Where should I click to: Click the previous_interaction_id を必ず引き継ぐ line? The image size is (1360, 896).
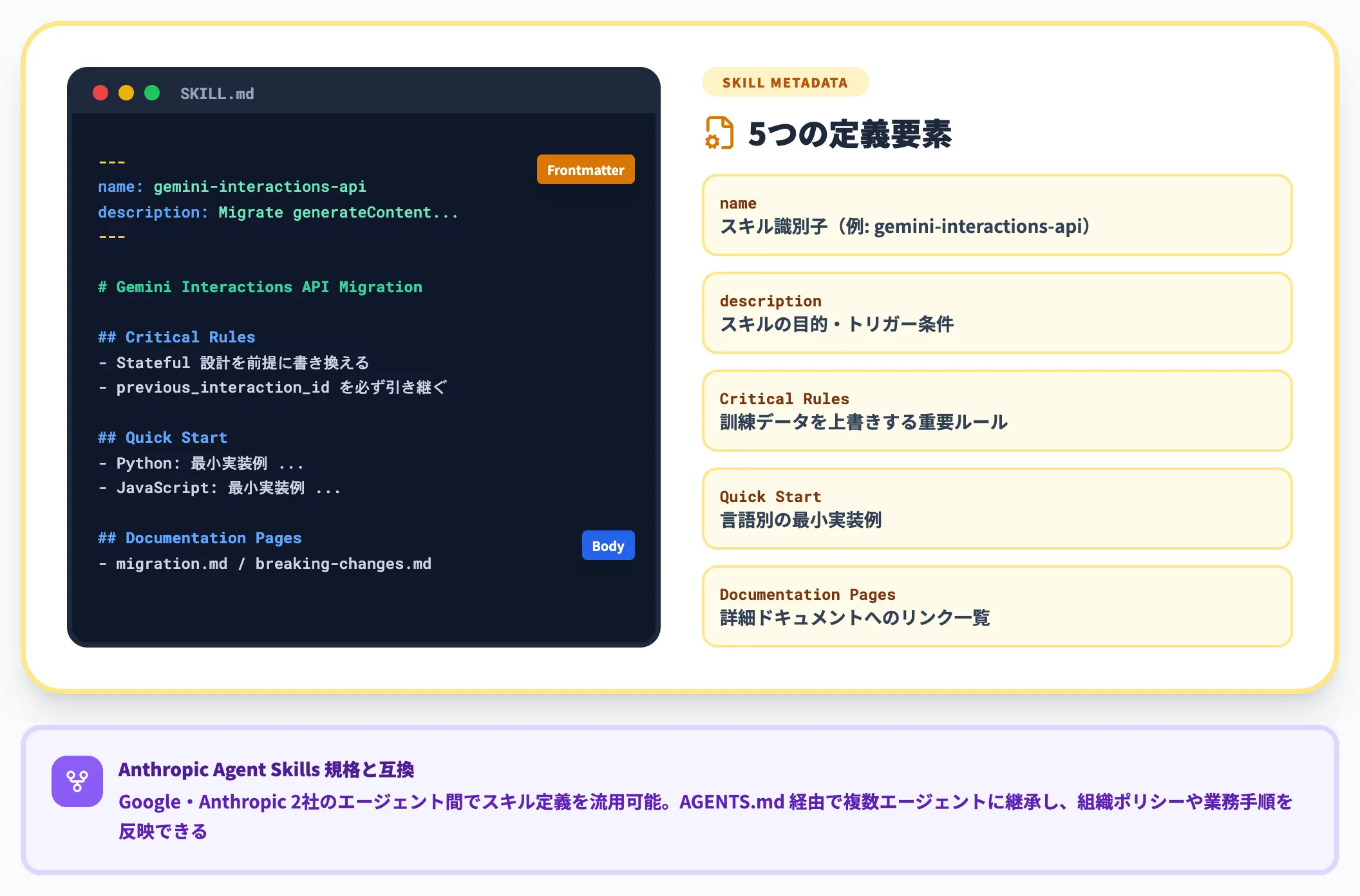tap(272, 387)
